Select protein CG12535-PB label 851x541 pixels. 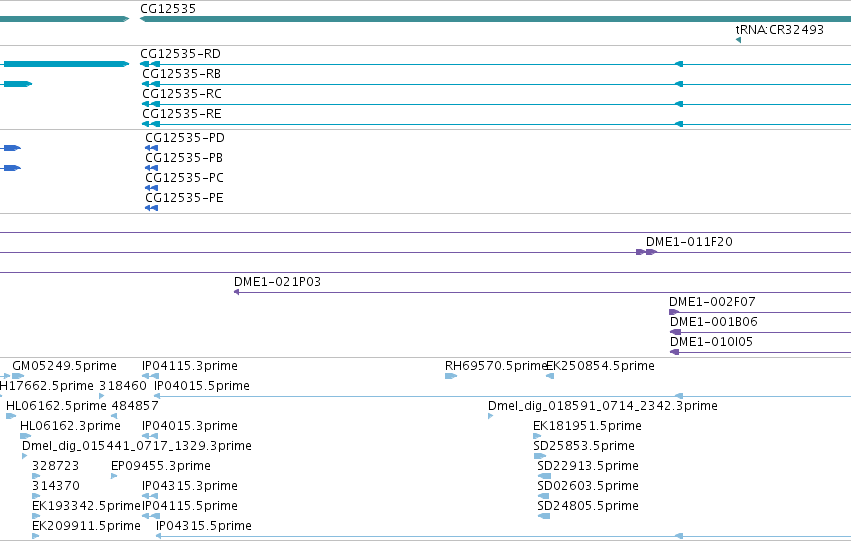184,158
